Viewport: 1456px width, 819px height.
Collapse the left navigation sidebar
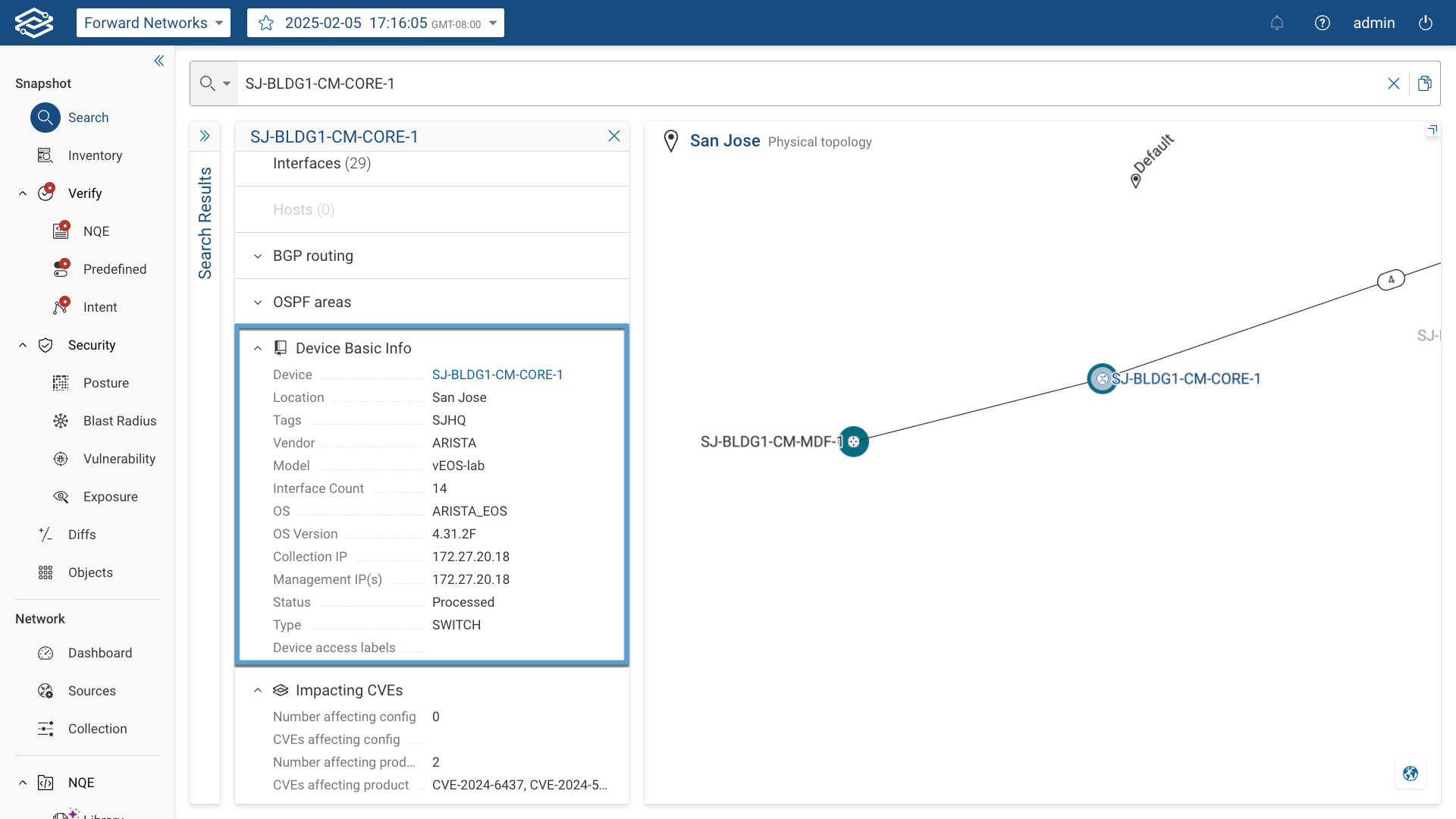pos(159,61)
